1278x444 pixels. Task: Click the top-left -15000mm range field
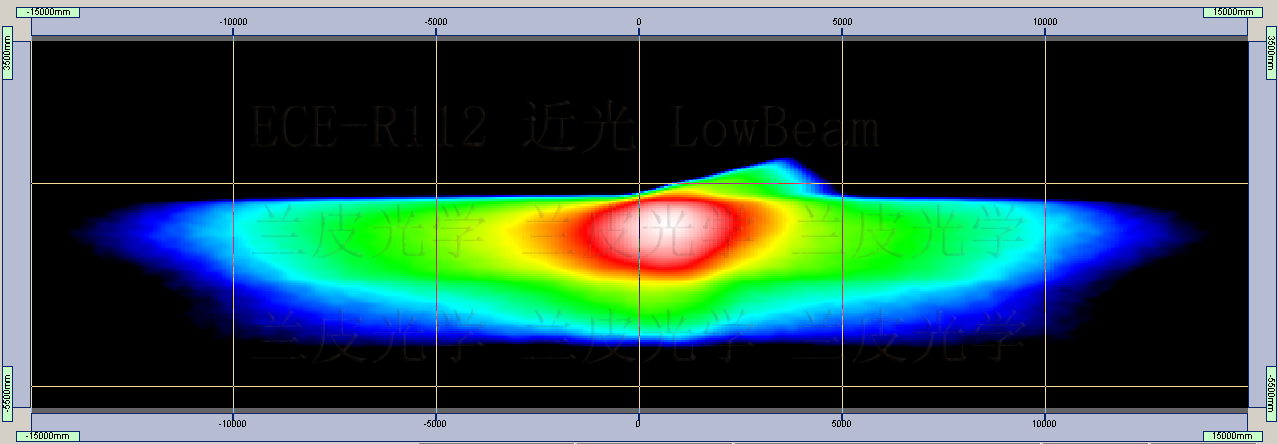point(48,11)
